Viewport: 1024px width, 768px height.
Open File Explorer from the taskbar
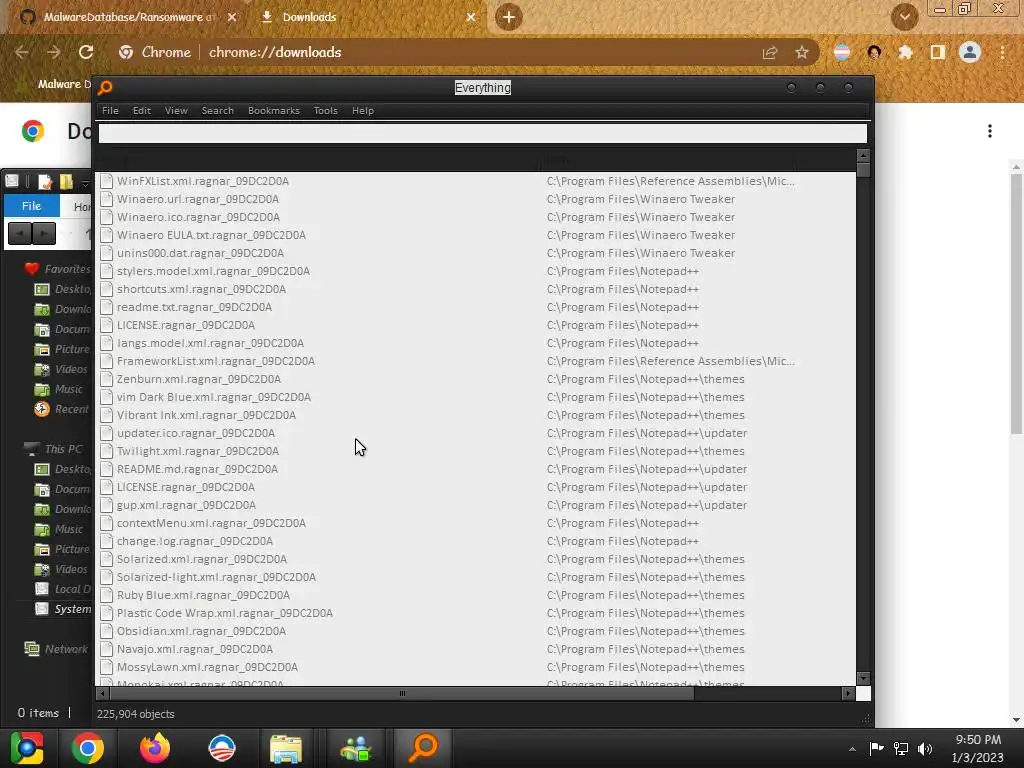286,748
